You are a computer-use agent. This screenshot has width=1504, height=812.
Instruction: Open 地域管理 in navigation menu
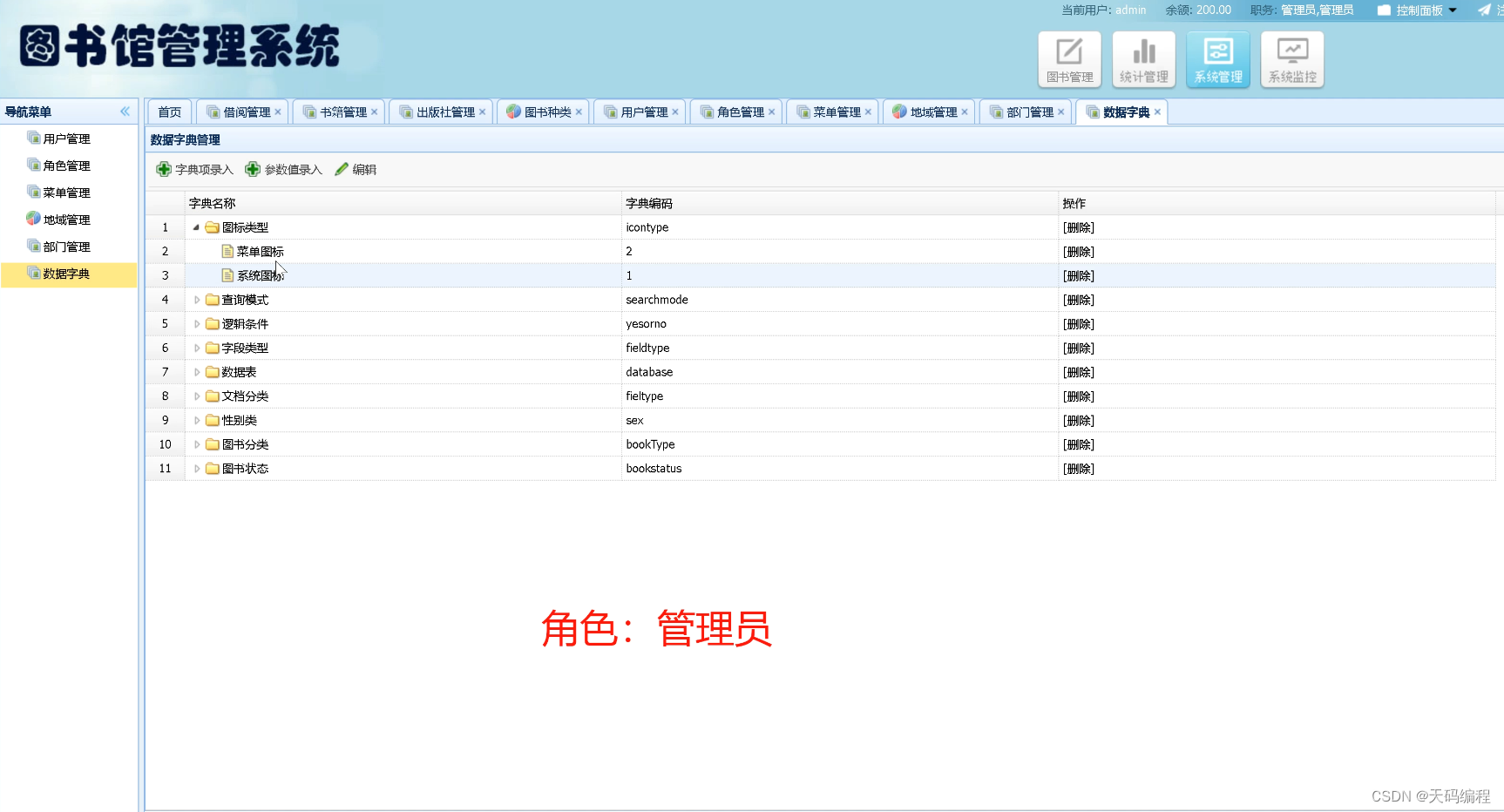point(66,220)
